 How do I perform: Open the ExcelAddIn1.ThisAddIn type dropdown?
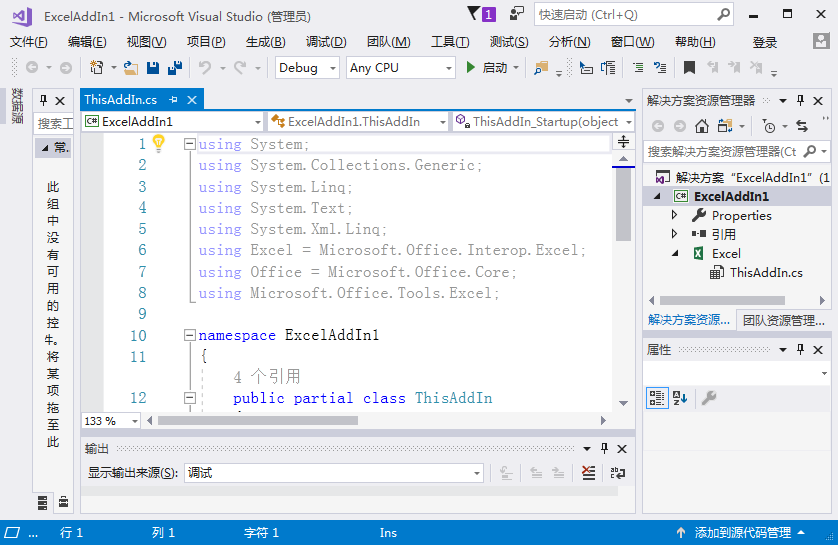358,122
